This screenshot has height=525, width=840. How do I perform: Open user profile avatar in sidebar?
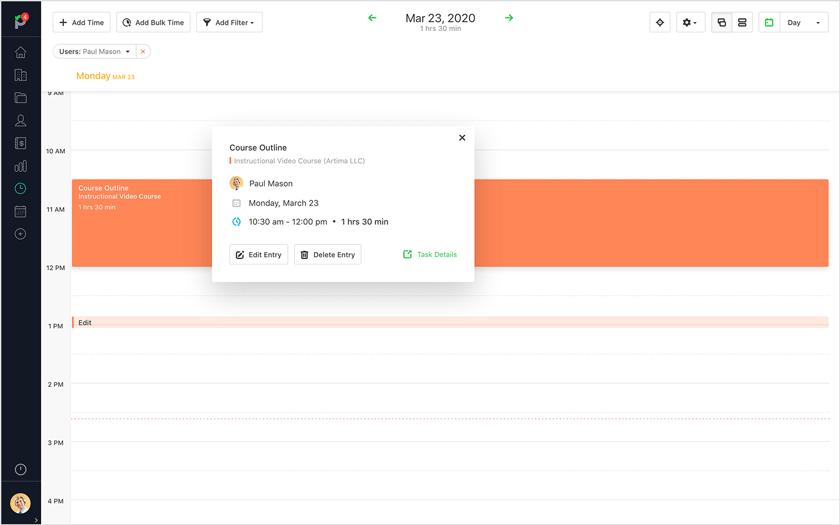(20, 504)
